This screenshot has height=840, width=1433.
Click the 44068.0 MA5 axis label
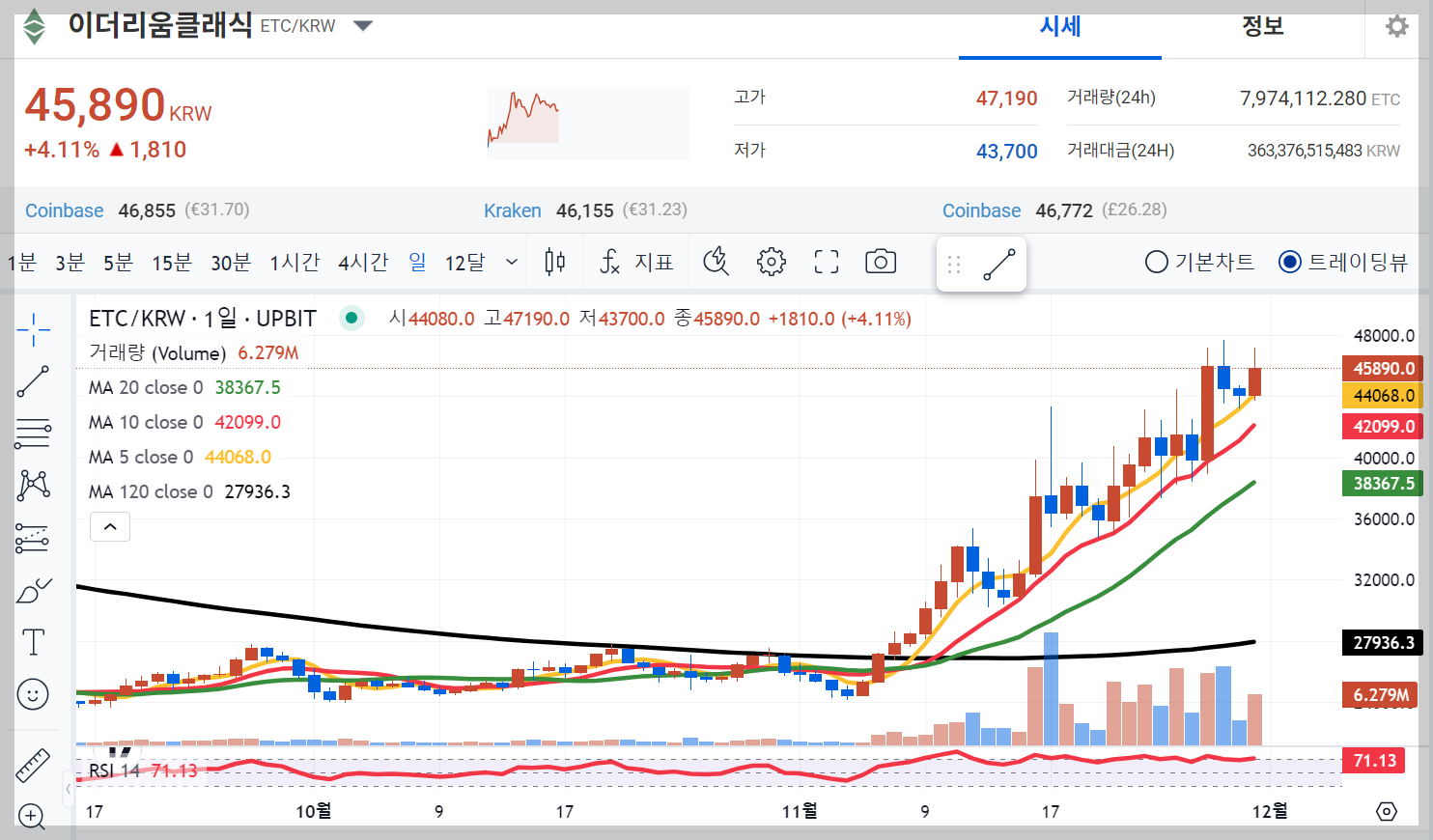pyautogui.click(x=1382, y=395)
